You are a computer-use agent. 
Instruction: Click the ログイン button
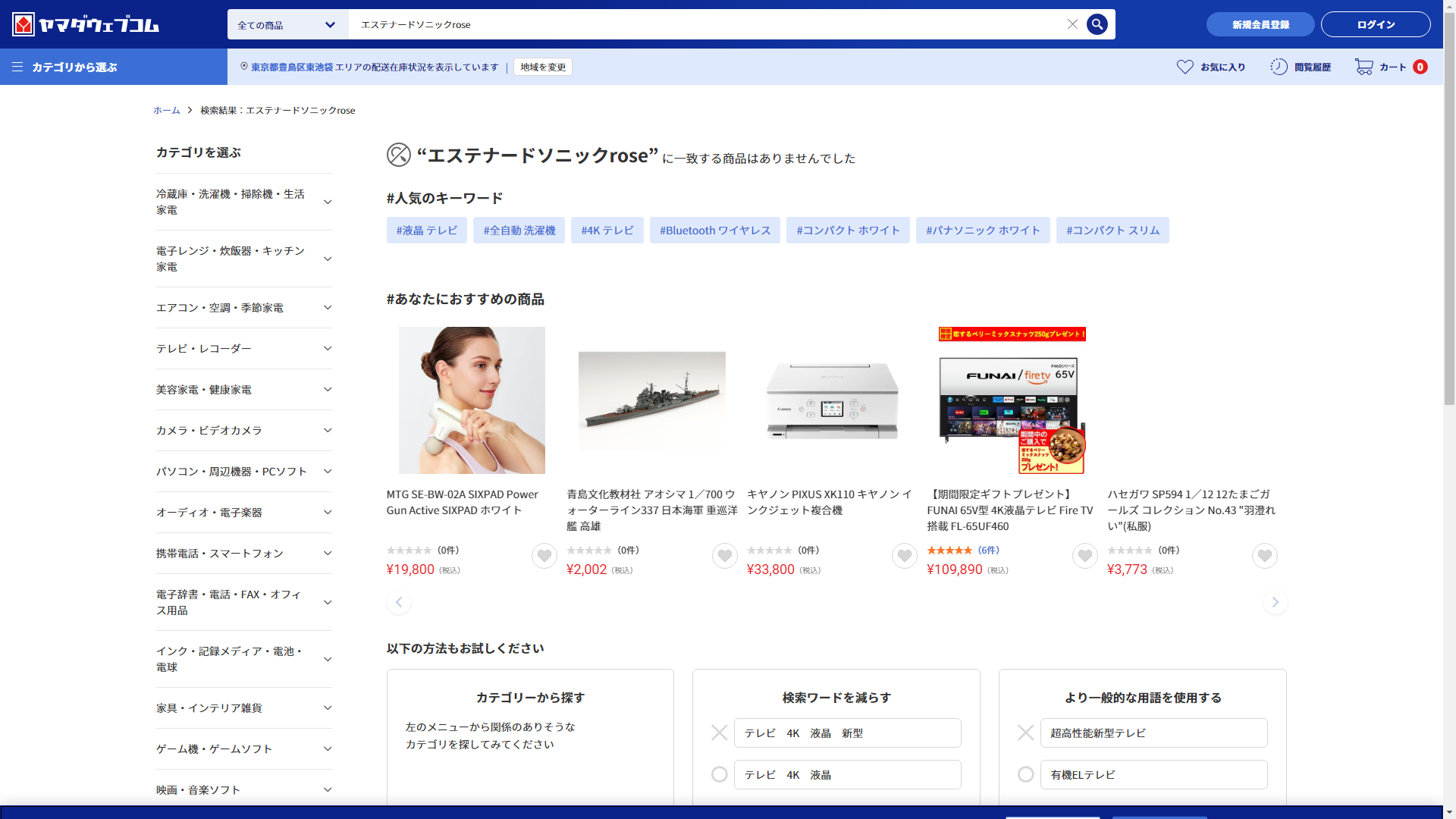tap(1375, 24)
